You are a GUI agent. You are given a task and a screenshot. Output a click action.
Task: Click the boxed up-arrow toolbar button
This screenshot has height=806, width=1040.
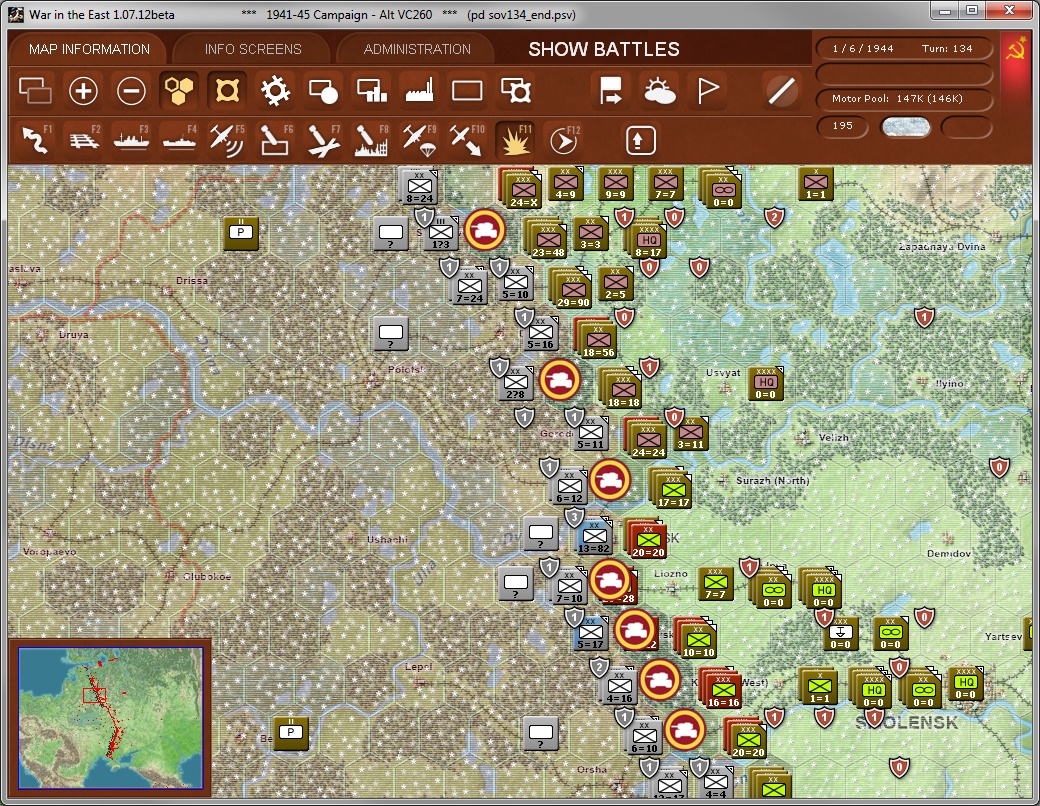[640, 140]
